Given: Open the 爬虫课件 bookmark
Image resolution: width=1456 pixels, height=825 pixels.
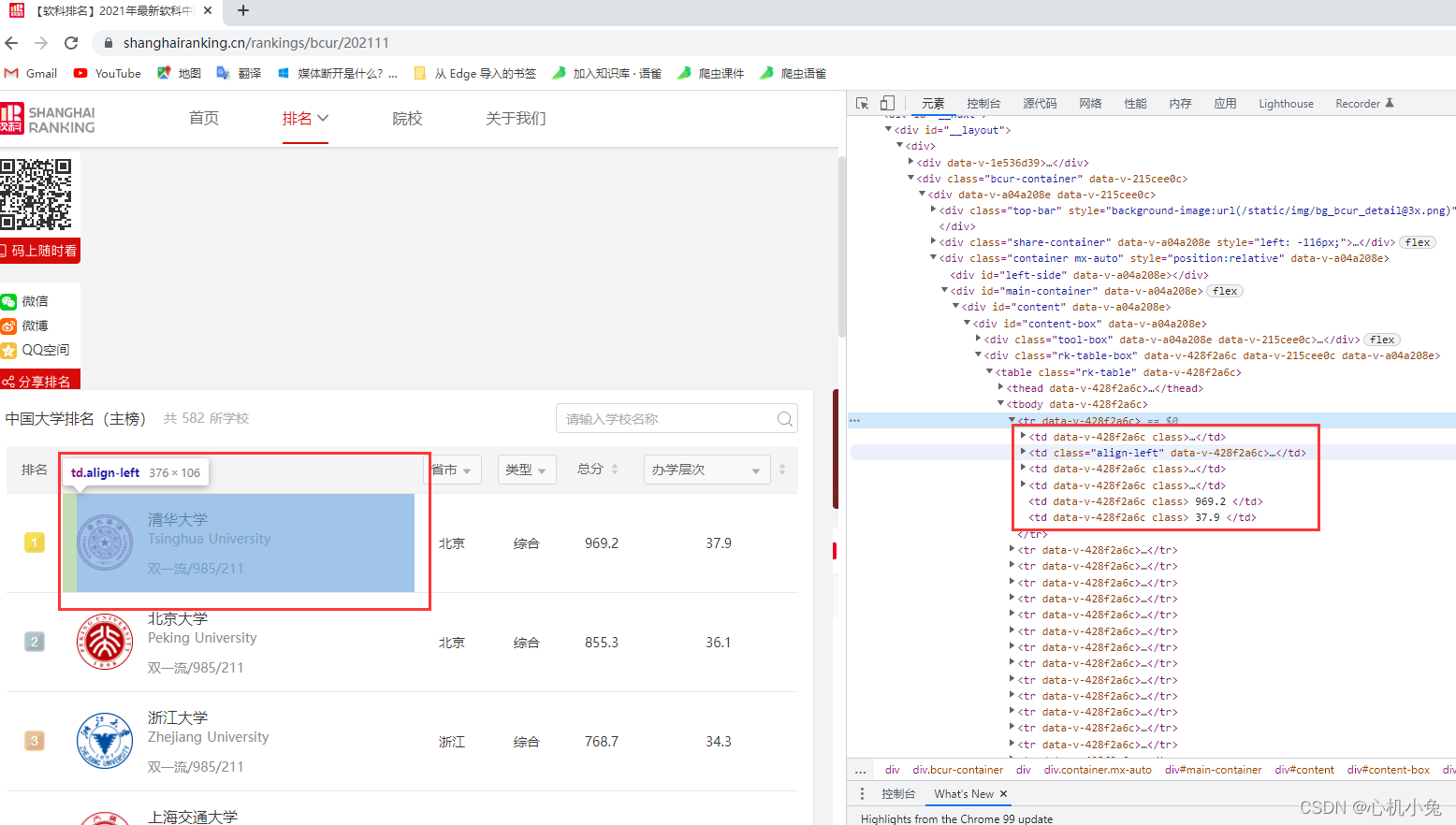Looking at the screenshot, I should point(711,73).
